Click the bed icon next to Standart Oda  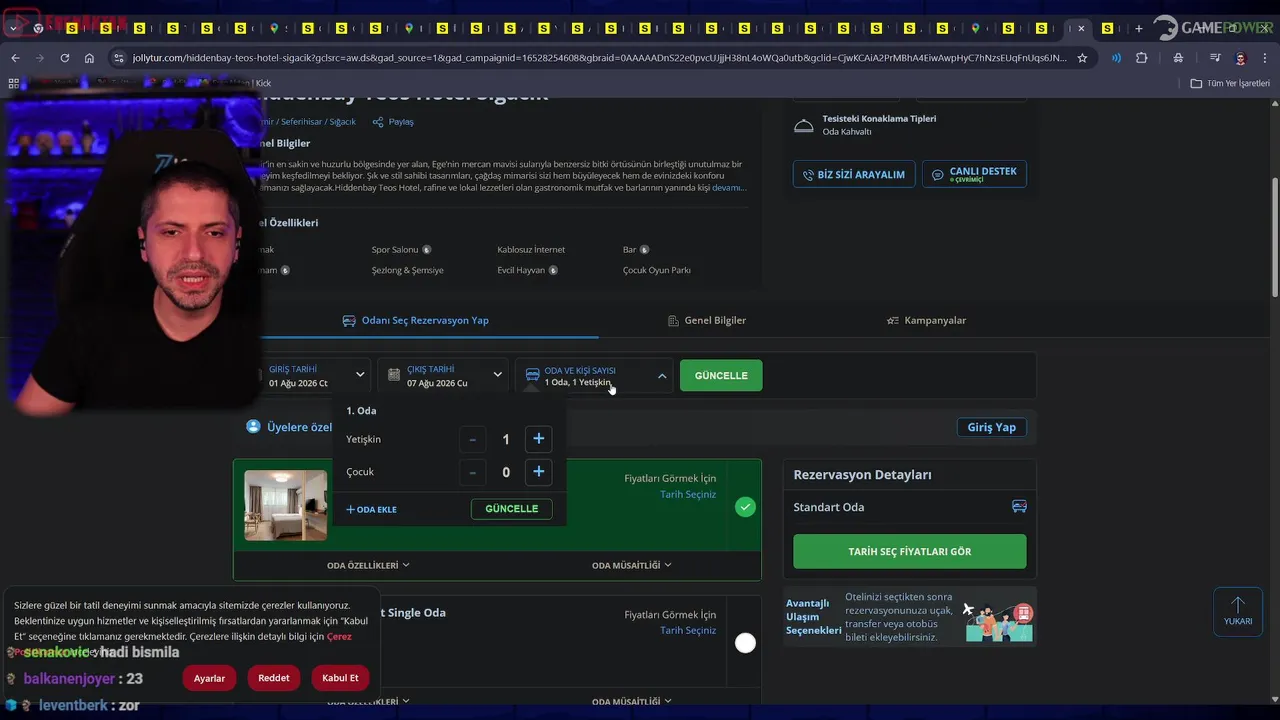(x=1019, y=507)
